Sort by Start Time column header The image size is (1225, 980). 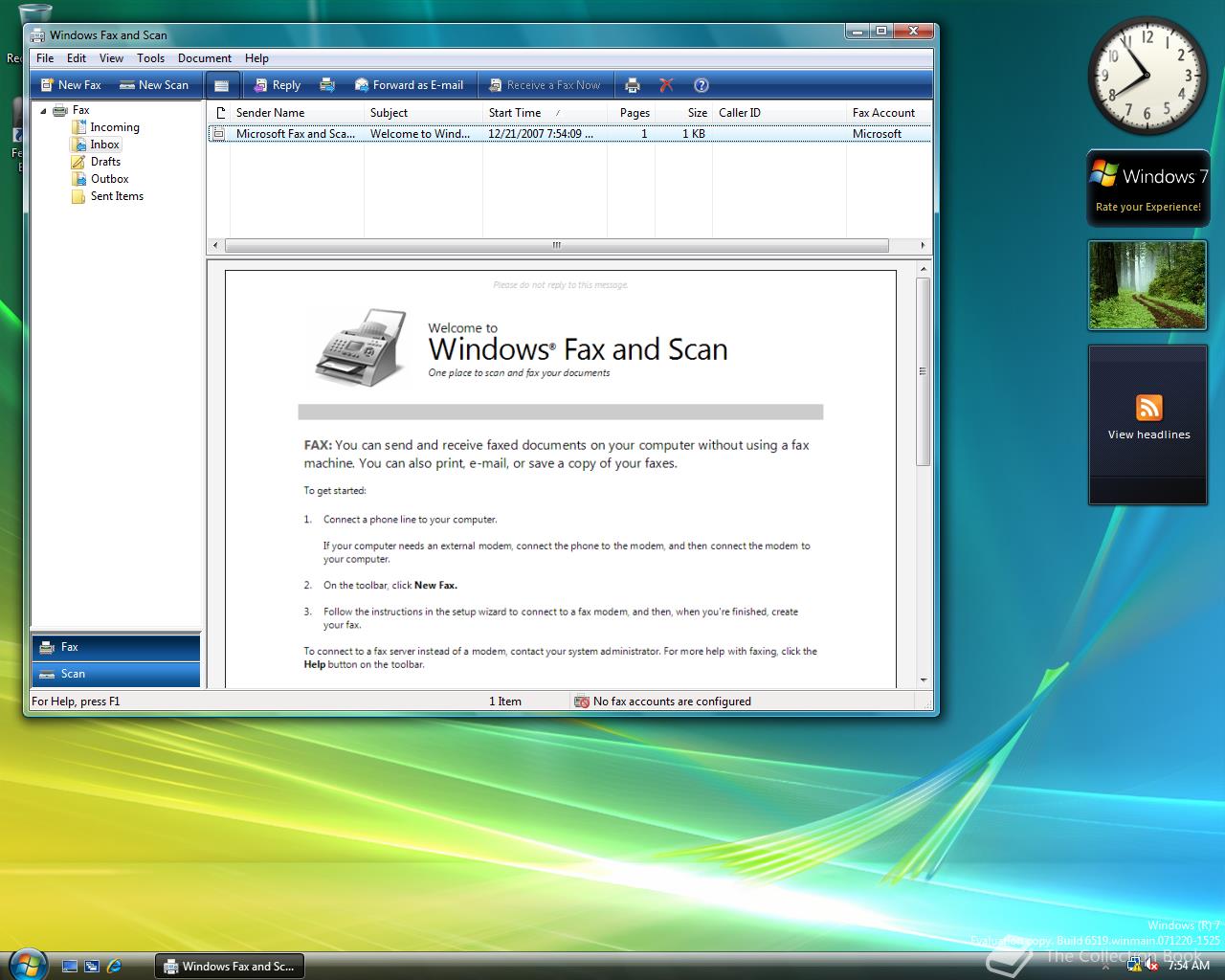tap(545, 113)
